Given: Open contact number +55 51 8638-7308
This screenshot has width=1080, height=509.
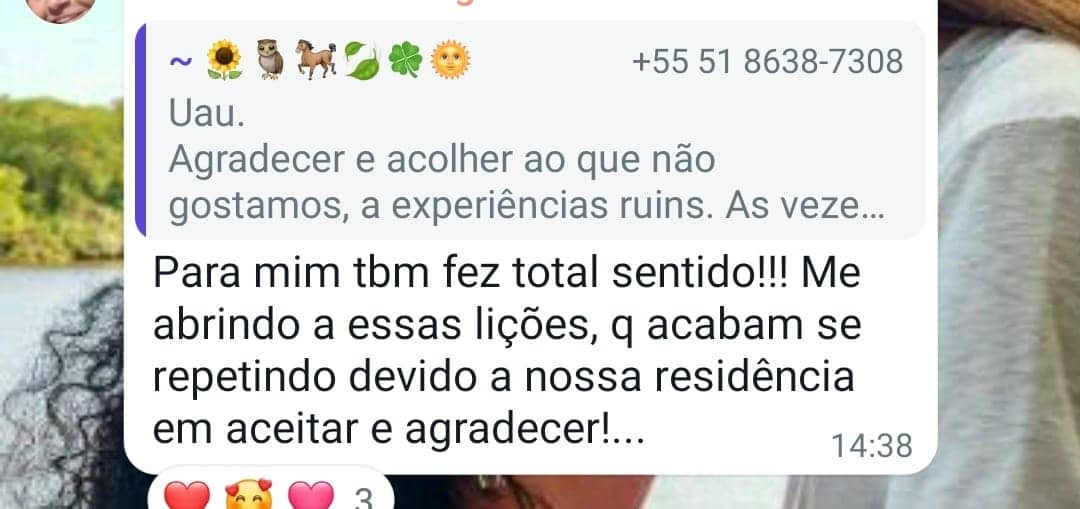Looking at the screenshot, I should coord(767,61).
